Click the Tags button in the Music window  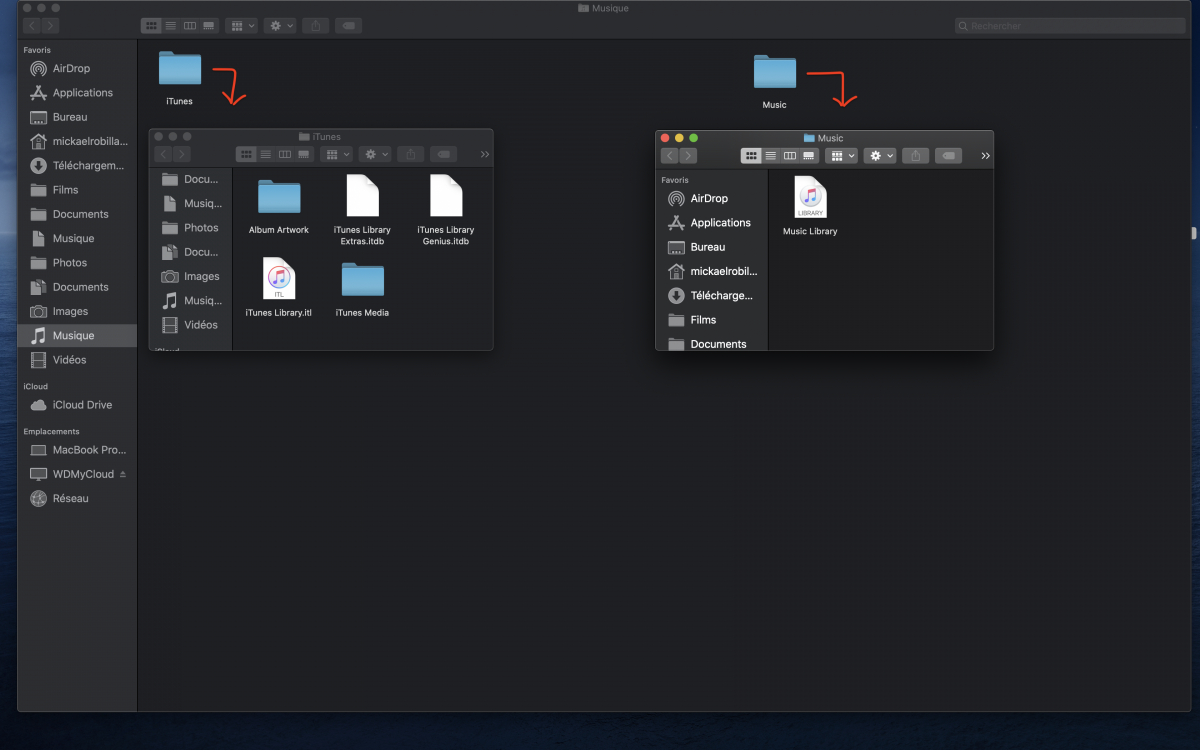click(x=948, y=155)
